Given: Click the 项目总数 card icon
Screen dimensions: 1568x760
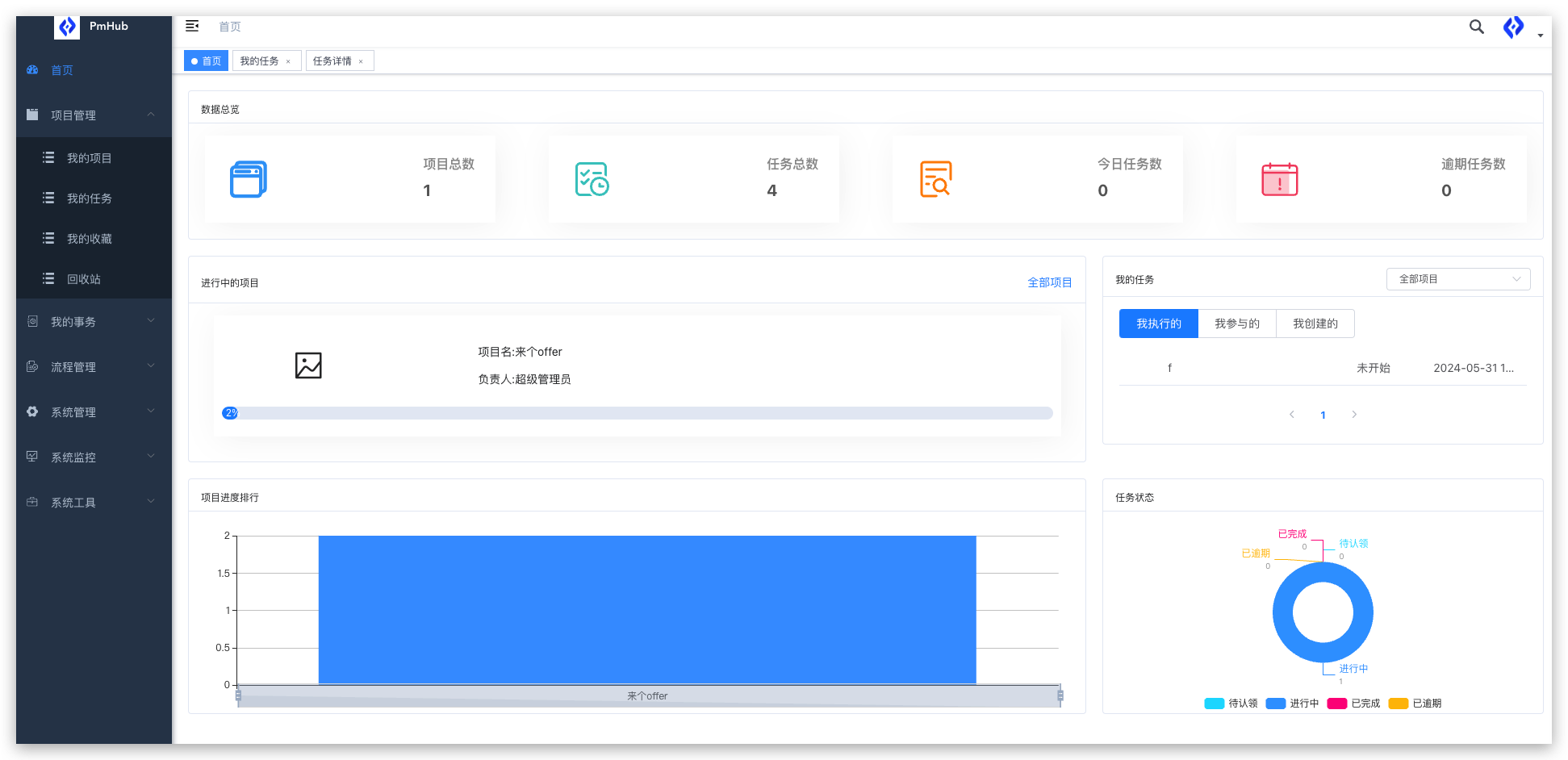Looking at the screenshot, I should click(249, 178).
